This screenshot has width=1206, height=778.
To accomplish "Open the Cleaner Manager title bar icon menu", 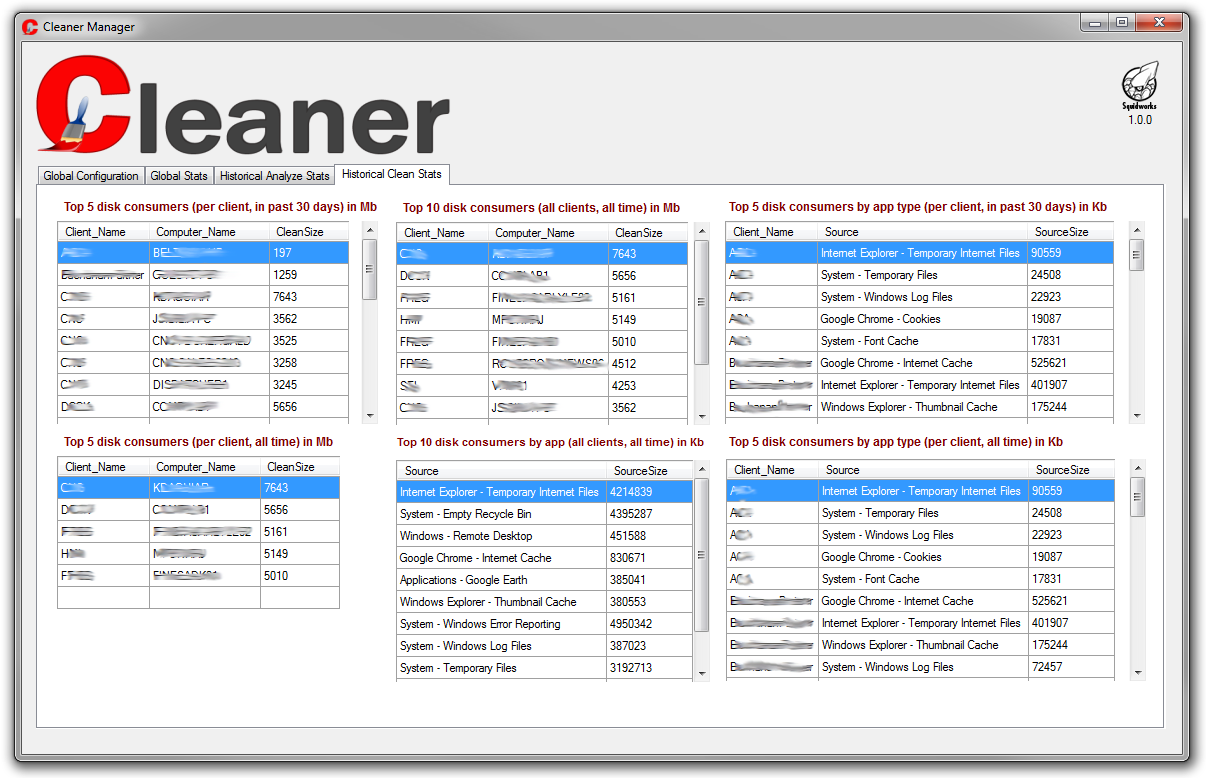I will tap(30, 27).
